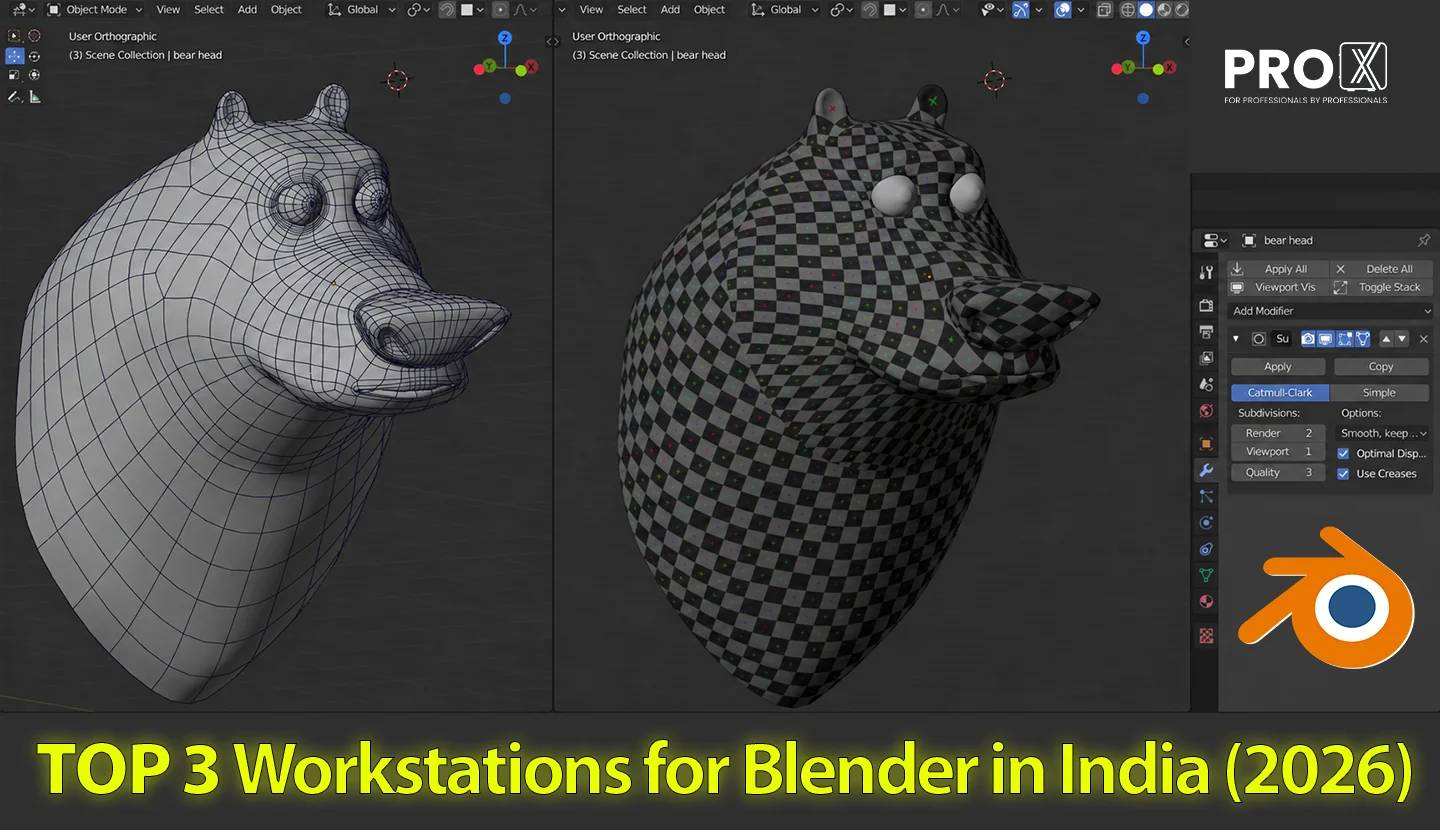
Task: Collapse the Subdivision modifier panel triangle
Action: click(x=1236, y=339)
